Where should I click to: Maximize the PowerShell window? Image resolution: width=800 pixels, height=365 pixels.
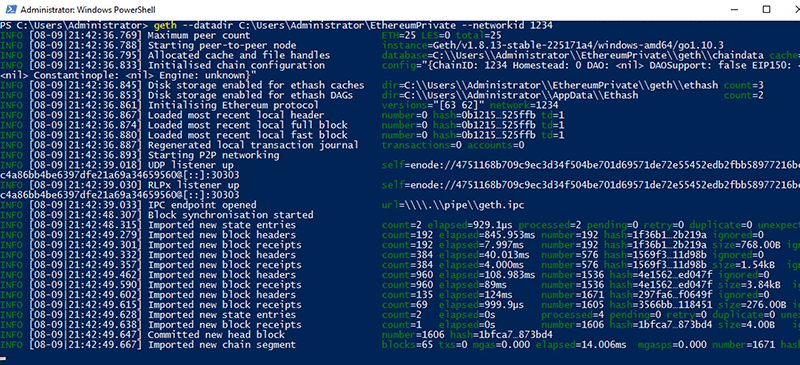(x=766, y=9)
